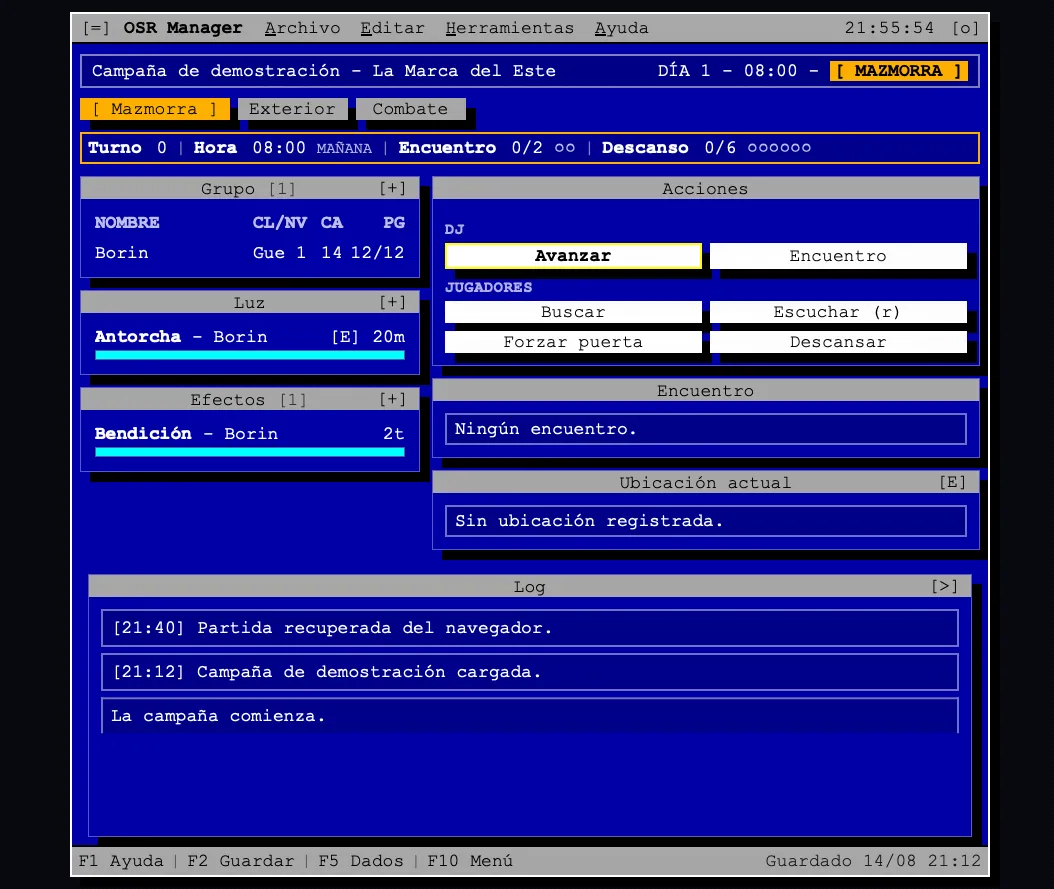Toggle the [E] marker on Antorcha
1054x889 pixels.
click(x=345, y=337)
